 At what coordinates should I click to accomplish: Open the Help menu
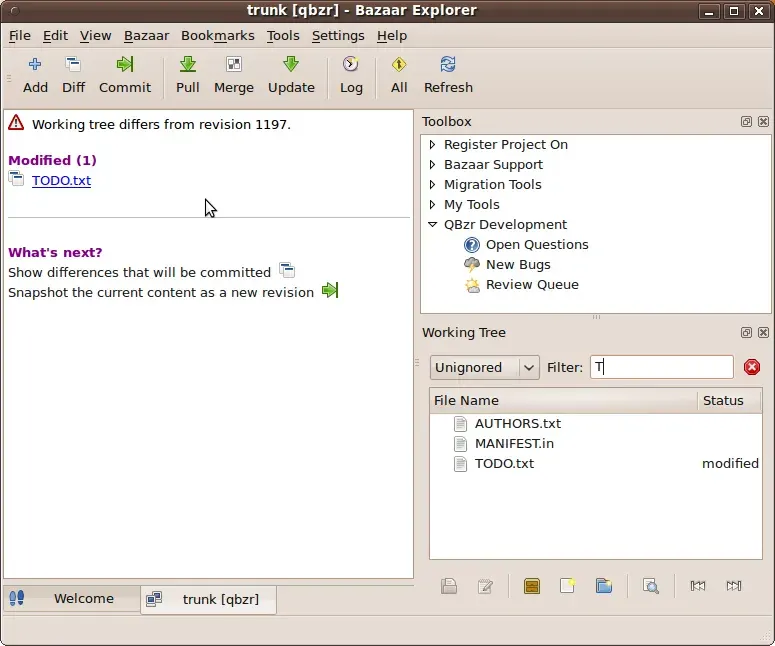click(x=392, y=36)
